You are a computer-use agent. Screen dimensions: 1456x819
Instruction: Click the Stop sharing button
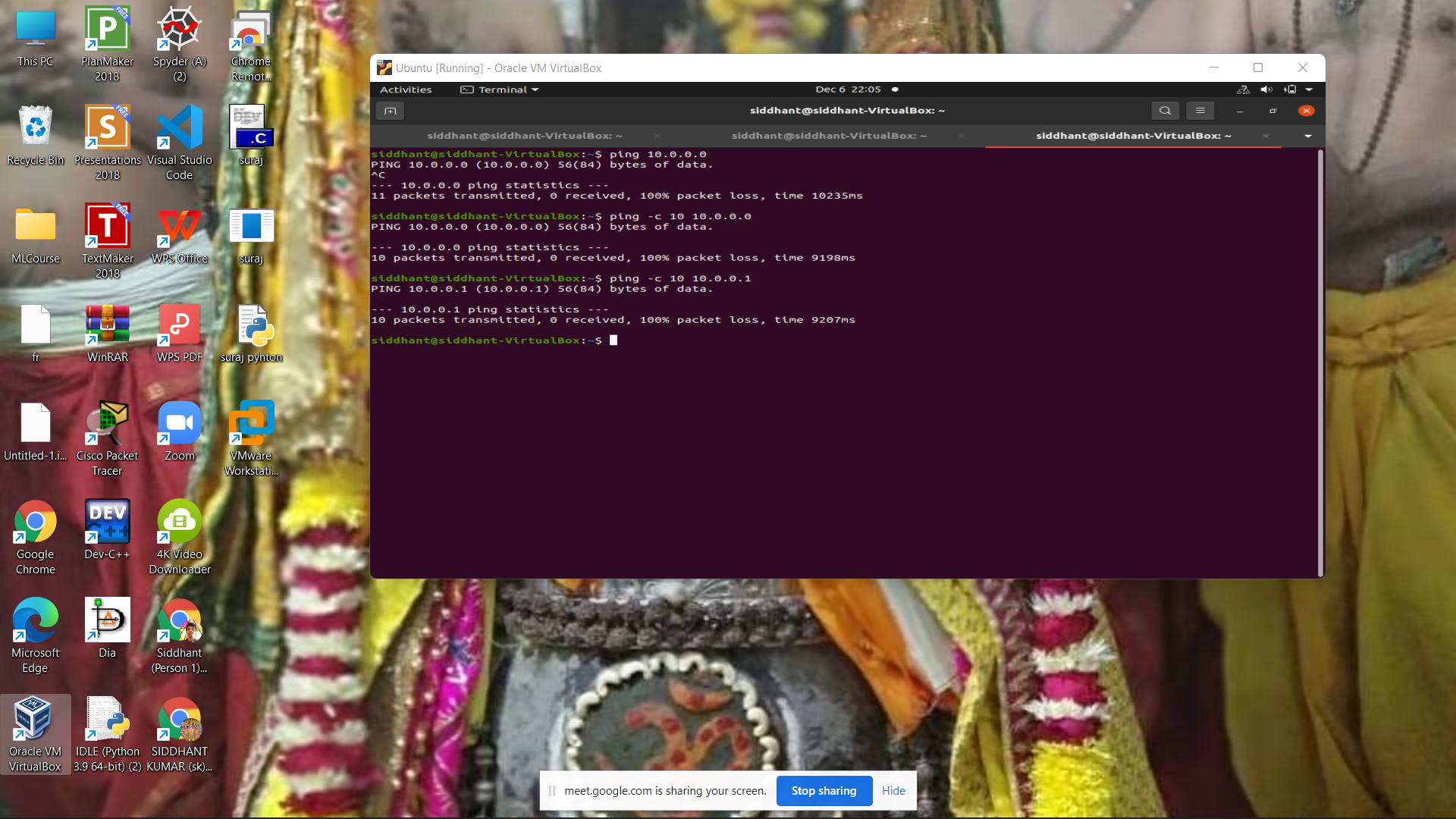824,790
